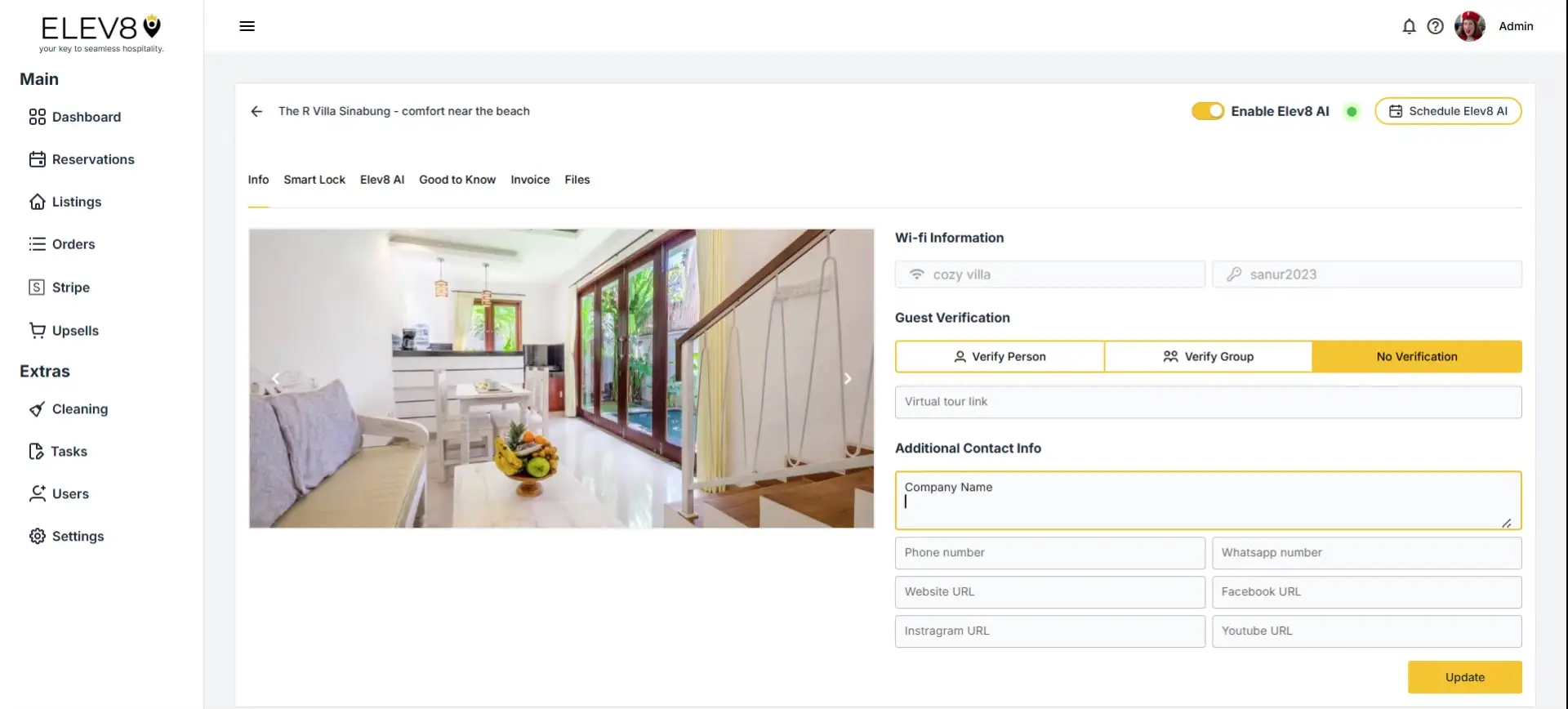Image resolution: width=1568 pixels, height=709 pixels.
Task: Click the Reservations calendar icon
Action: (x=38, y=159)
